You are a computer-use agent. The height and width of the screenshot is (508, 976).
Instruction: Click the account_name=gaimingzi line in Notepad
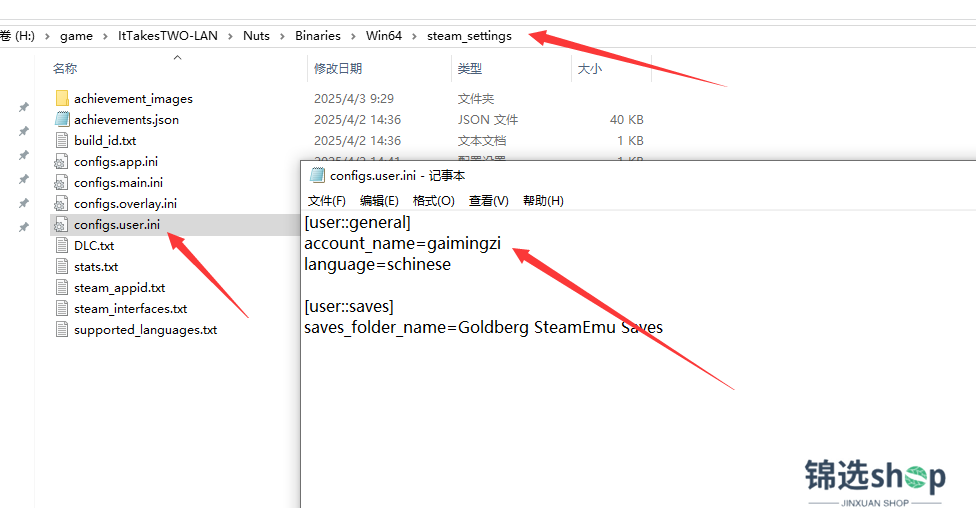(x=402, y=243)
